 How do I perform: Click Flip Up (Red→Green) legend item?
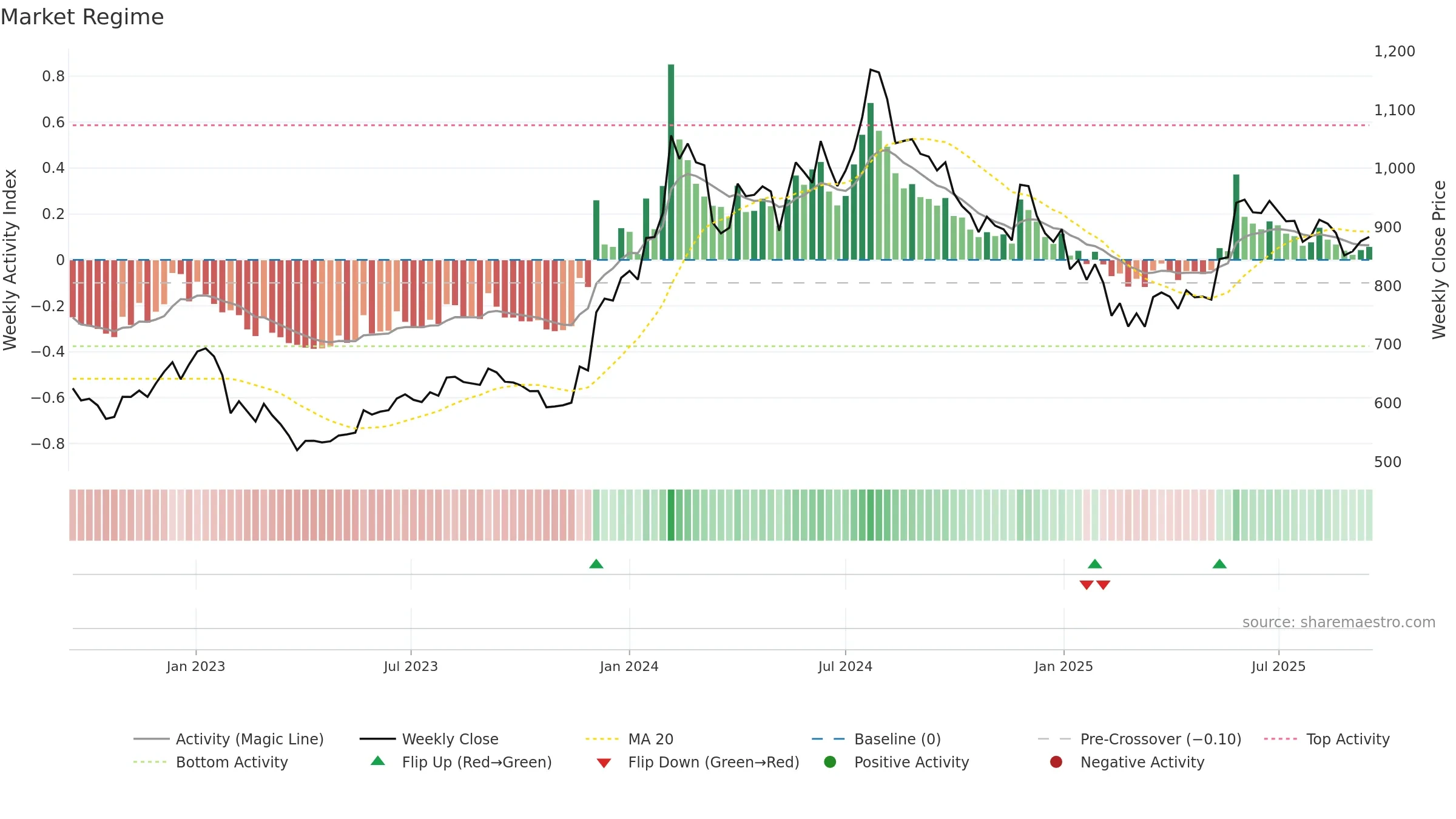point(461,762)
